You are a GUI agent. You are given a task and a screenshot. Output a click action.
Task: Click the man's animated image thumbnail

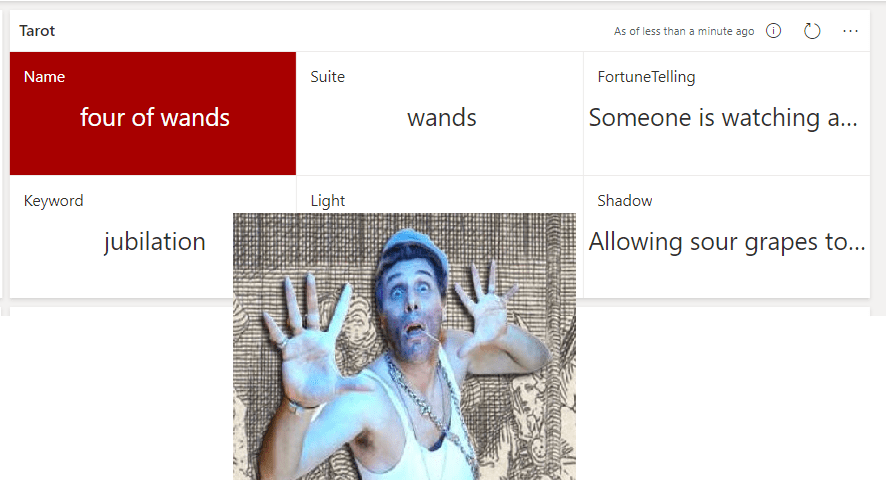pyautogui.click(x=405, y=346)
